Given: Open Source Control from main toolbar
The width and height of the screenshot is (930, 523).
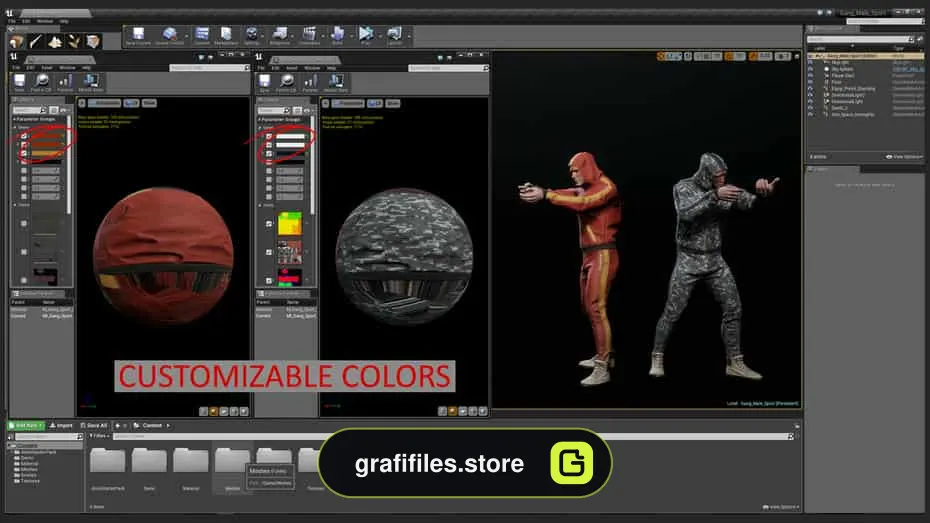Looking at the screenshot, I should click(x=169, y=36).
